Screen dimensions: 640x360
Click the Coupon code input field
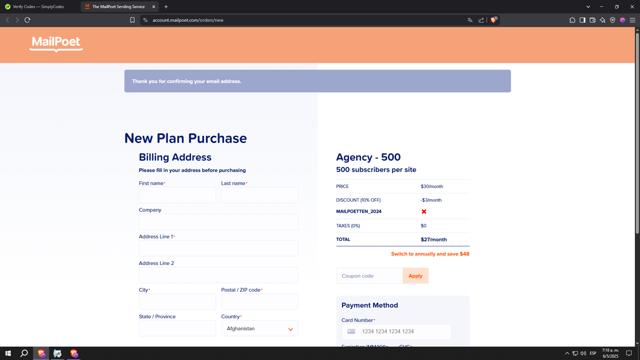369,276
